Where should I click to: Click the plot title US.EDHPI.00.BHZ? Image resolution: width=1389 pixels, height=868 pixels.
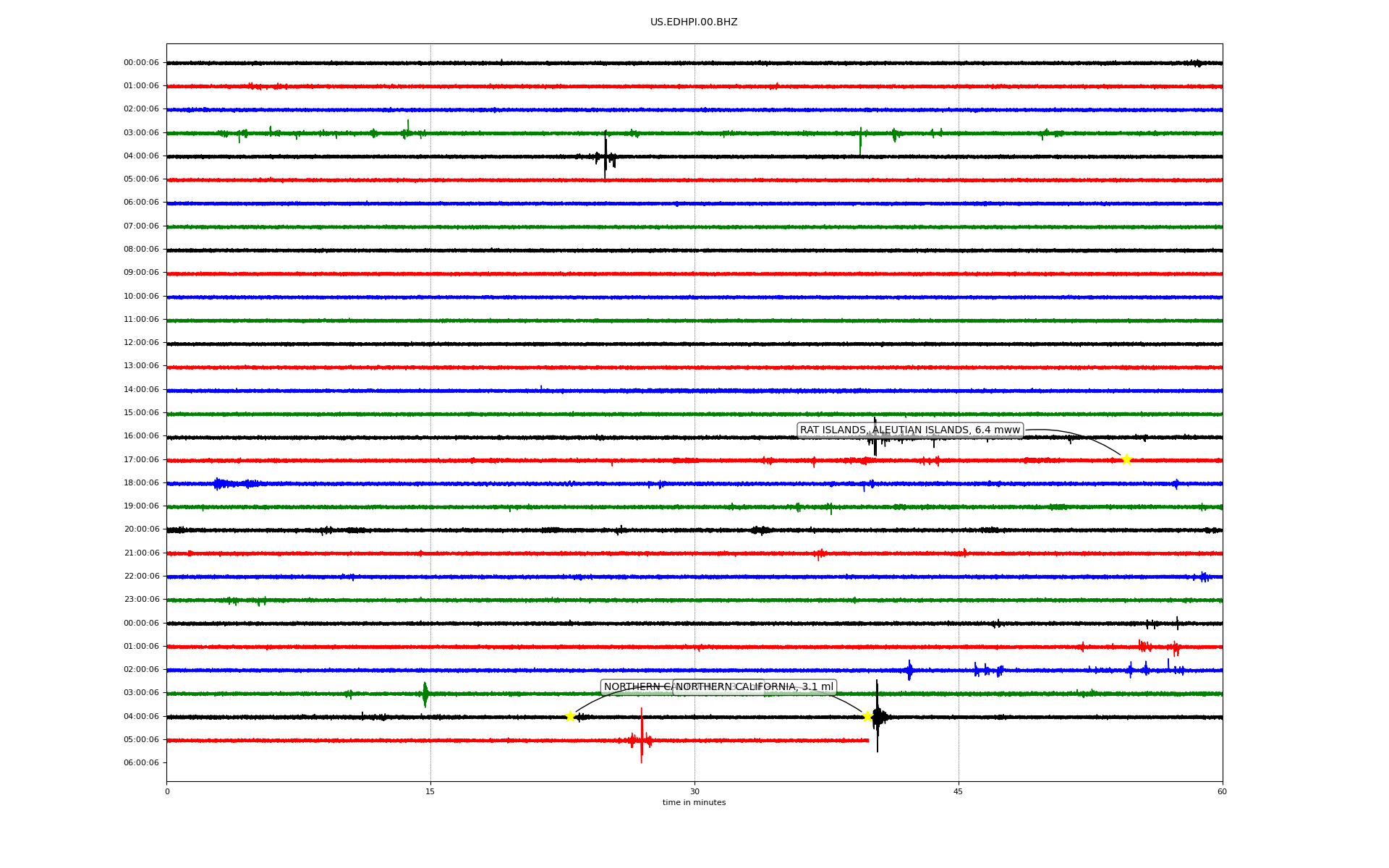tap(694, 22)
